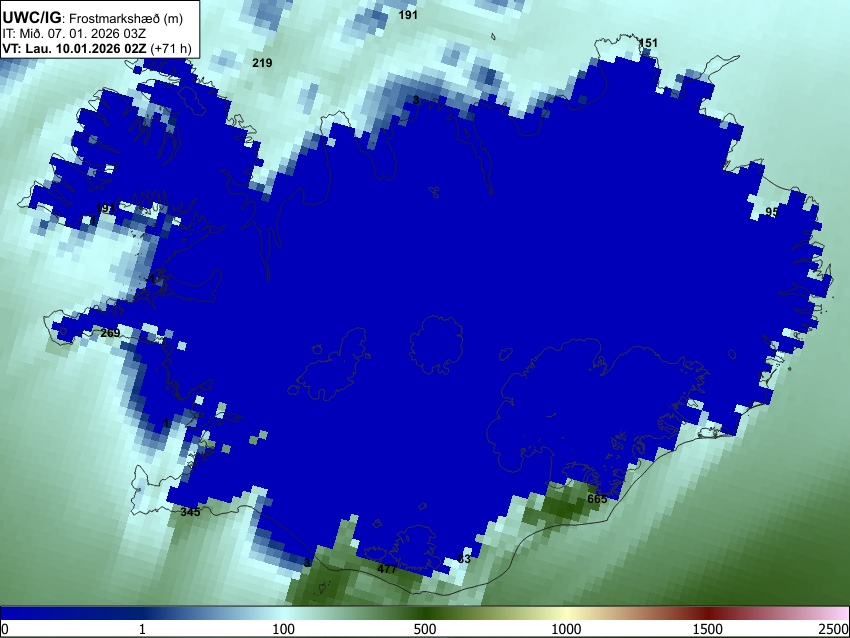Click the map value label 151
The image size is (850, 638).
(x=648, y=43)
